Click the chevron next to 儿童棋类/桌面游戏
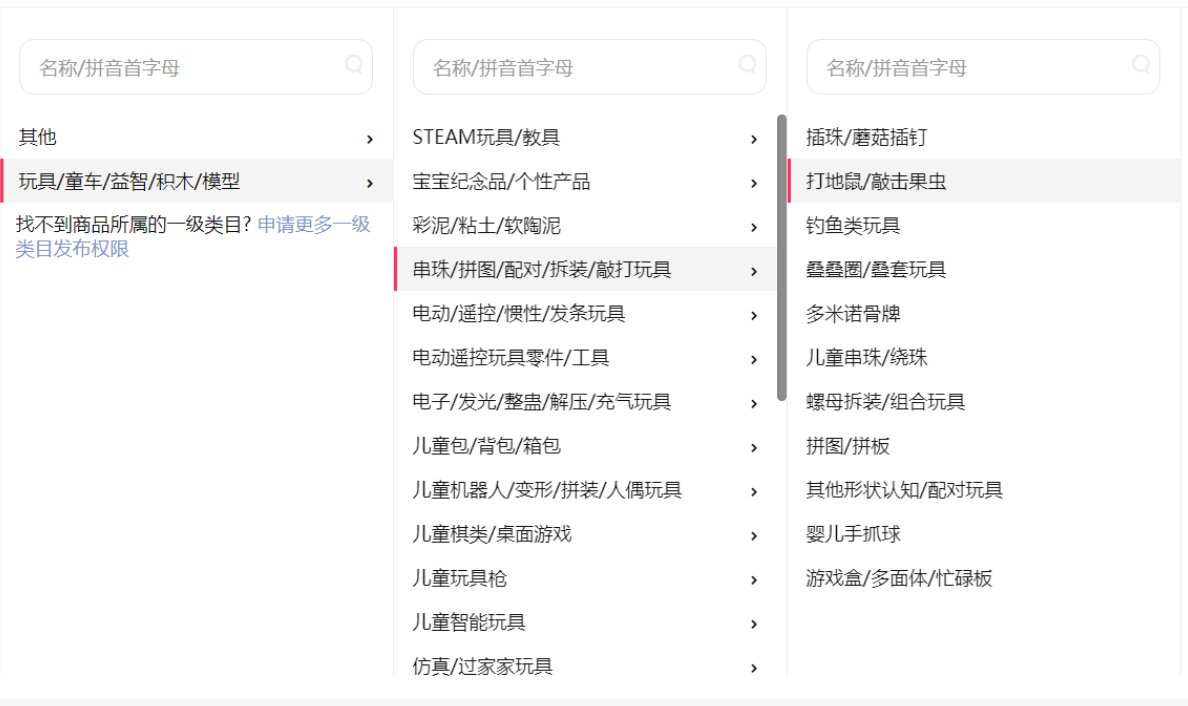Screen dimensions: 1188x706 point(754,536)
